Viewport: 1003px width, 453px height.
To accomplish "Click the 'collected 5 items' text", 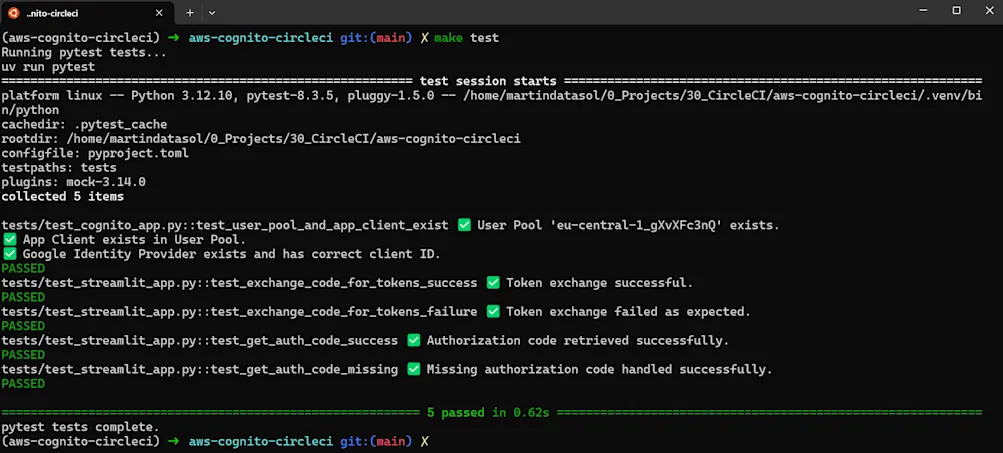I will [x=63, y=196].
